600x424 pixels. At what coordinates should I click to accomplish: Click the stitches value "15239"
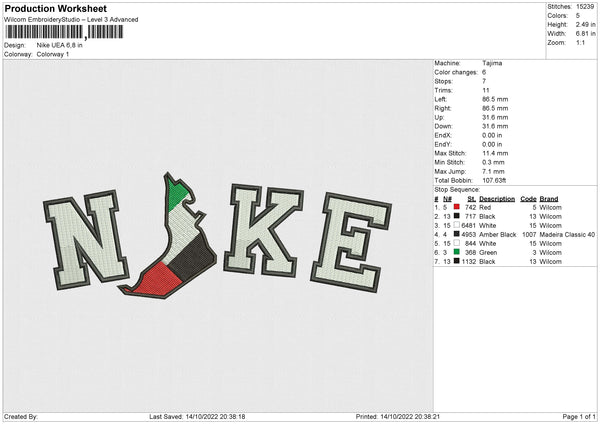coord(585,7)
